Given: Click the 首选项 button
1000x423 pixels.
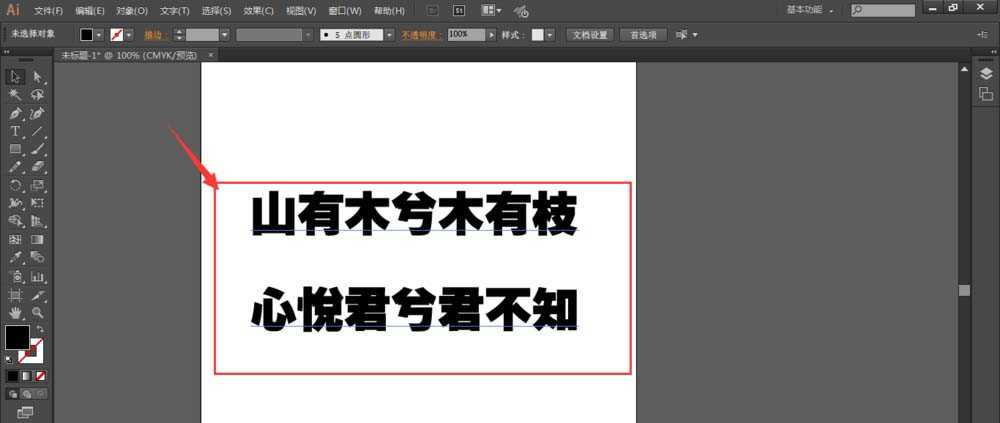Looking at the screenshot, I should pyautogui.click(x=642, y=34).
